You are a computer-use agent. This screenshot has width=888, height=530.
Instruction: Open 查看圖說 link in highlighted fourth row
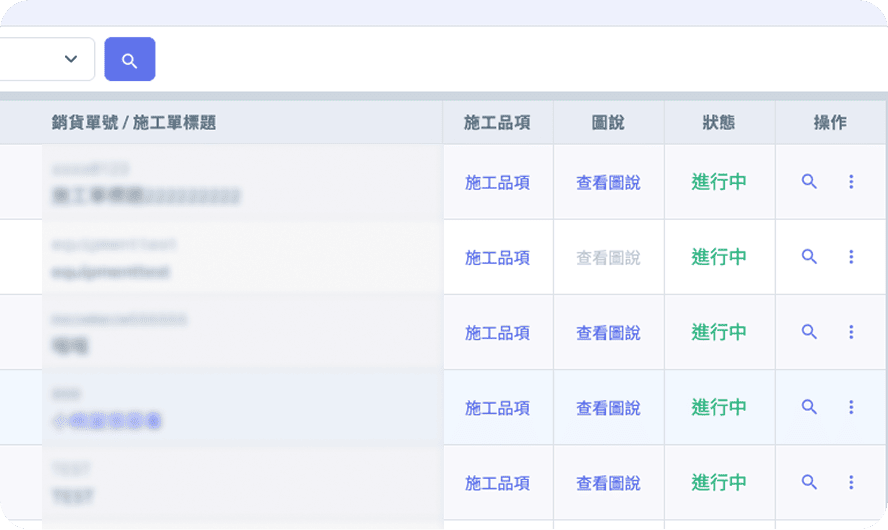(608, 408)
